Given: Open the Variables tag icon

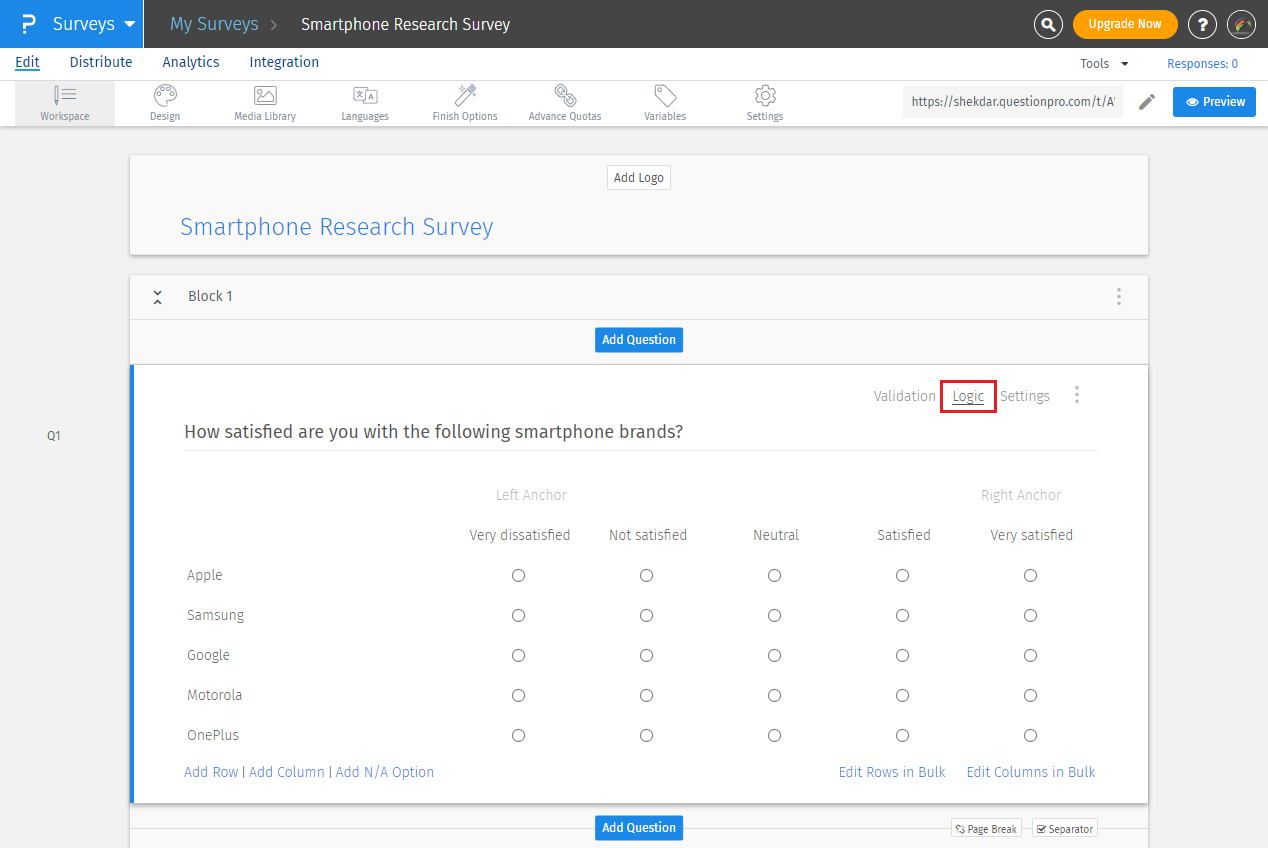Looking at the screenshot, I should (x=665, y=96).
